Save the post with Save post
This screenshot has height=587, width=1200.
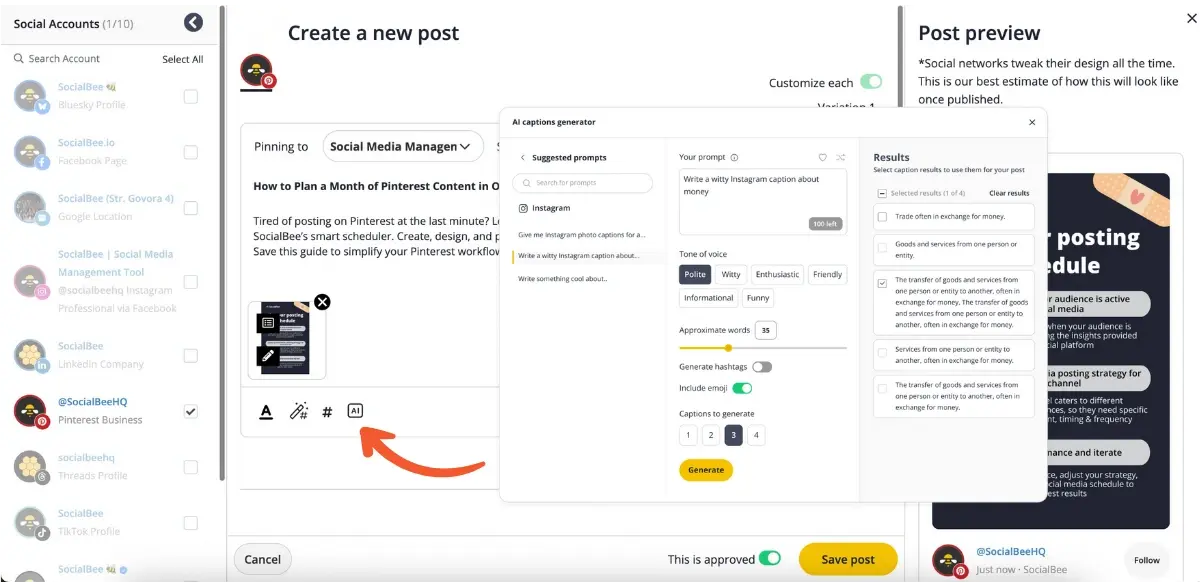click(x=848, y=559)
